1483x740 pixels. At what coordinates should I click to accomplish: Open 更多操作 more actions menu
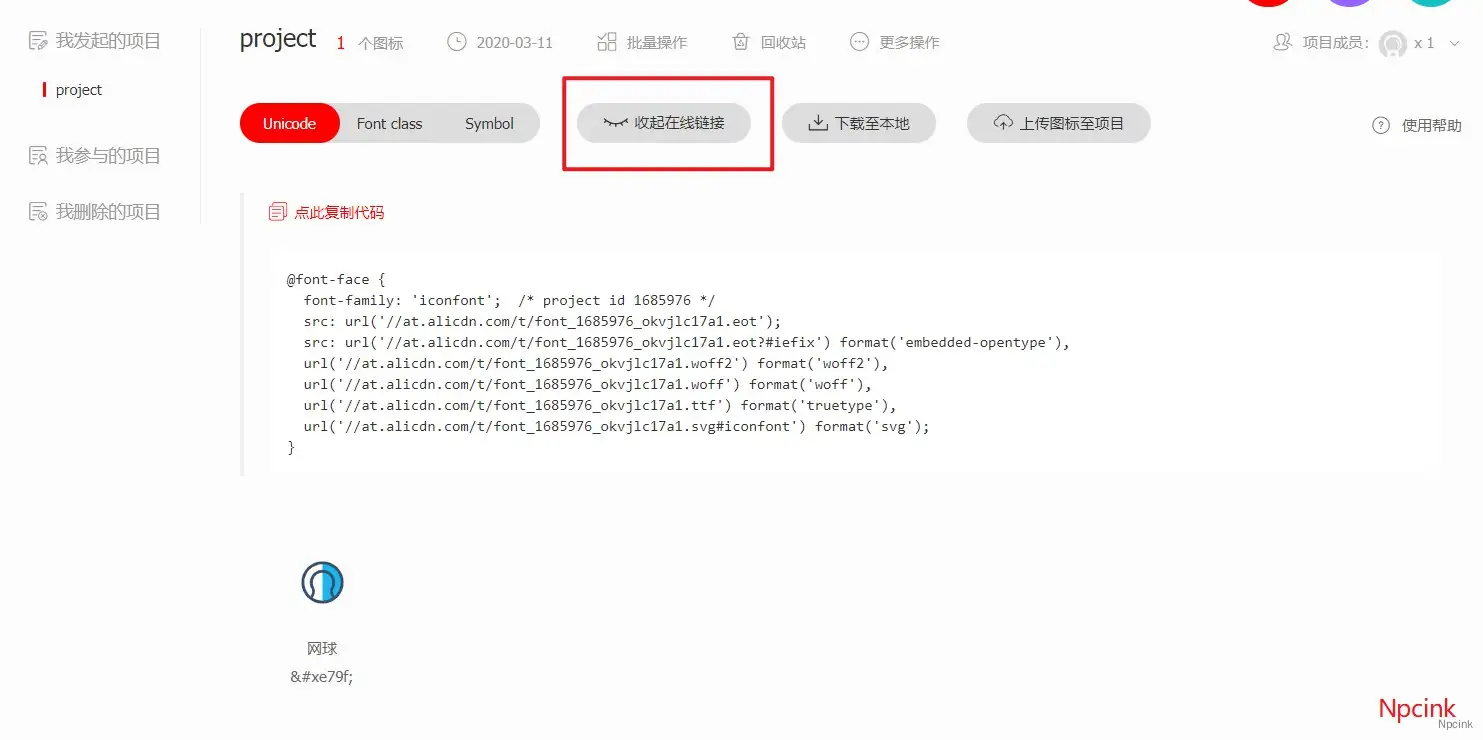point(895,42)
